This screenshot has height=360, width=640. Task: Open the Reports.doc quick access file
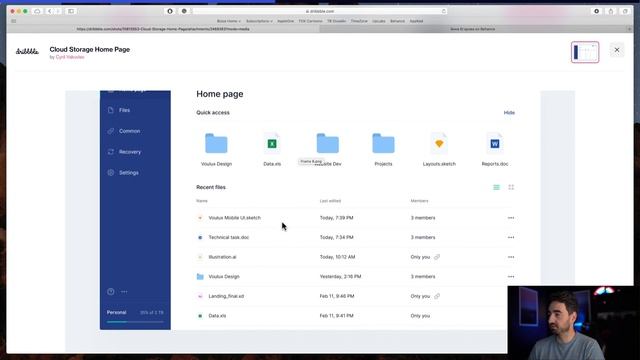pyautogui.click(x=495, y=149)
